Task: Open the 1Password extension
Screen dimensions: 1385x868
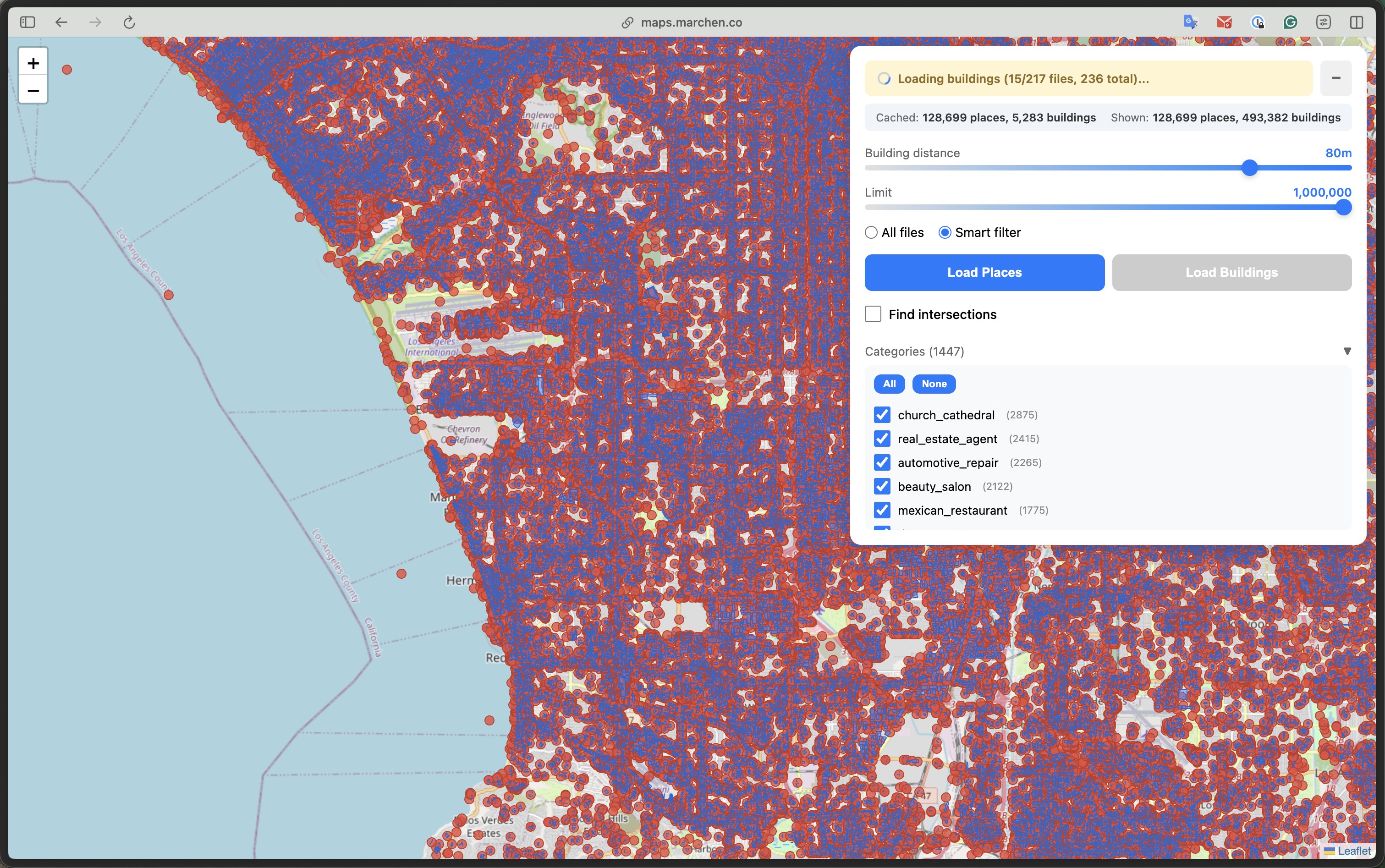Action: [x=1257, y=22]
